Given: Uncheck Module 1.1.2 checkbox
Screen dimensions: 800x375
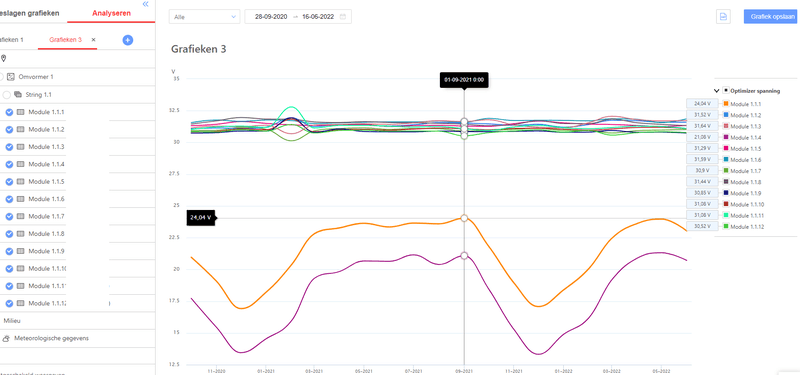Looking at the screenshot, I should pos(9,130).
